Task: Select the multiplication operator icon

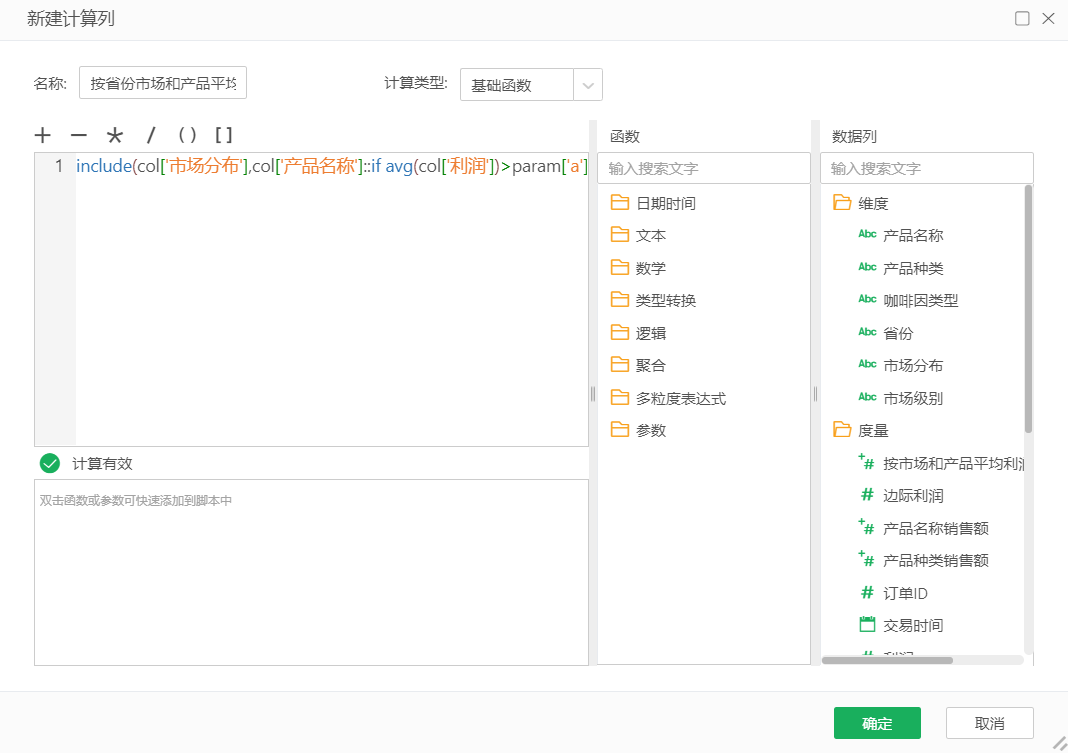Action: (x=115, y=133)
